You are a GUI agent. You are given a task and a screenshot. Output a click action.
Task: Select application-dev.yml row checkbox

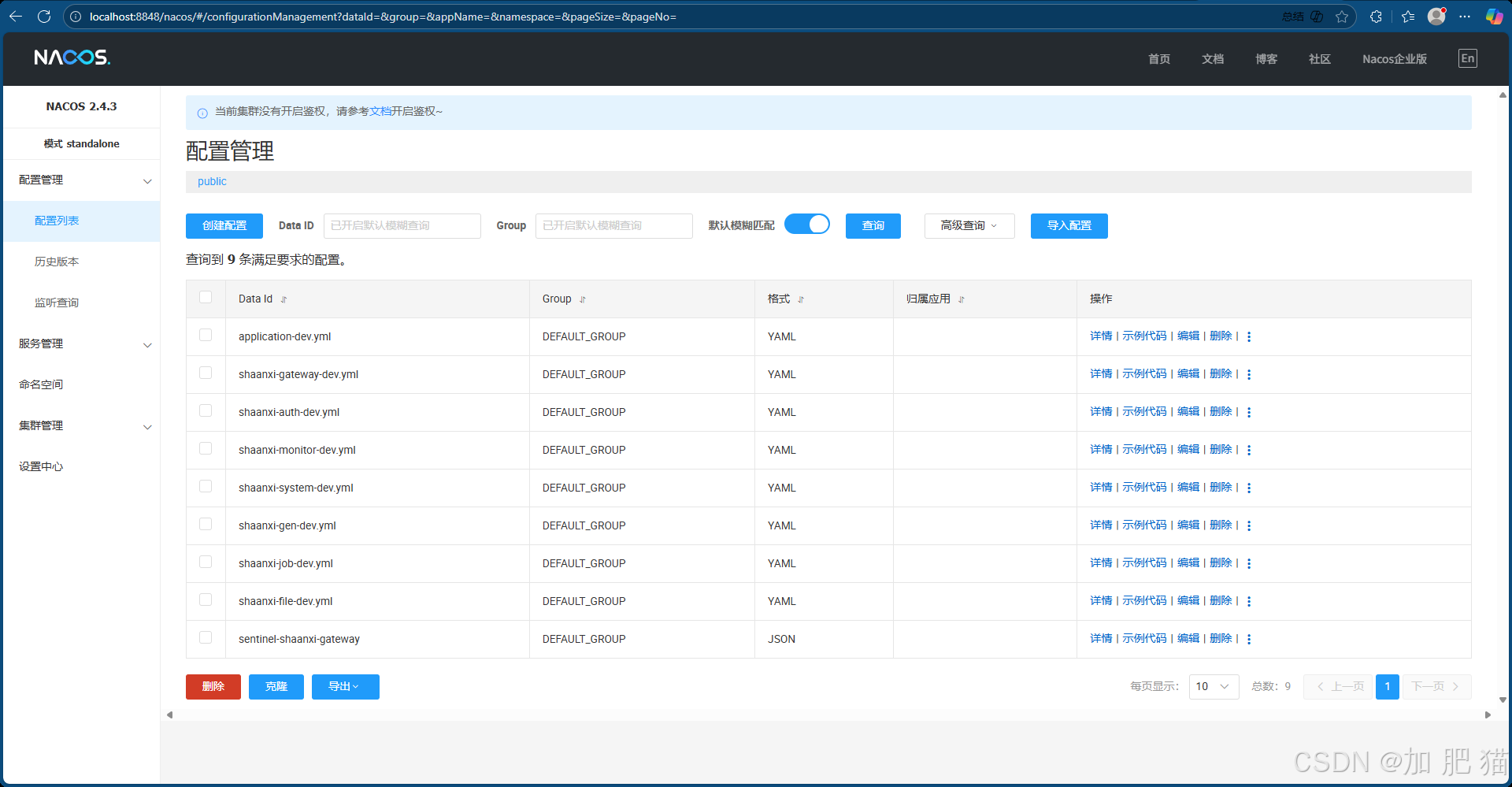click(x=206, y=335)
